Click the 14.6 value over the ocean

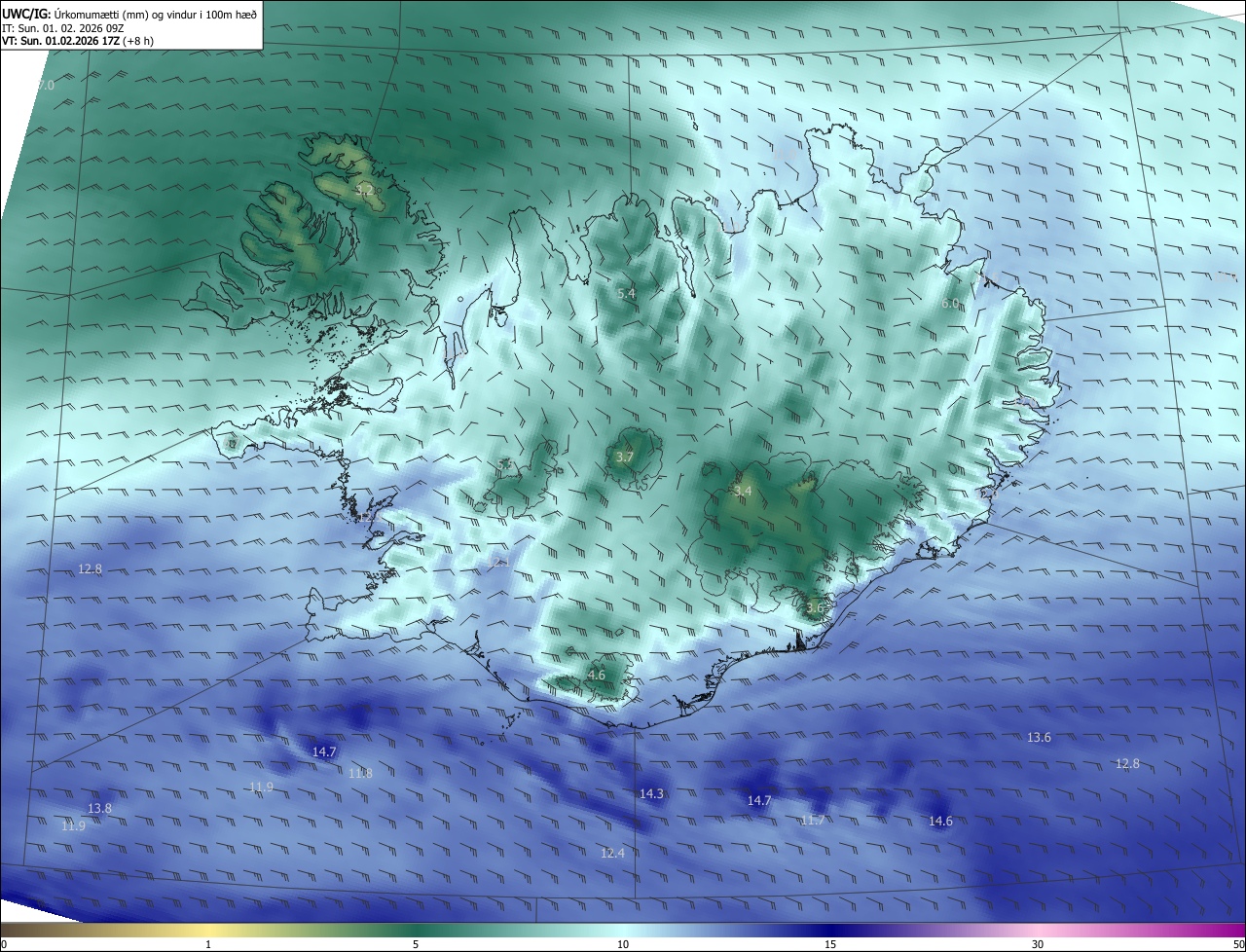(940, 822)
